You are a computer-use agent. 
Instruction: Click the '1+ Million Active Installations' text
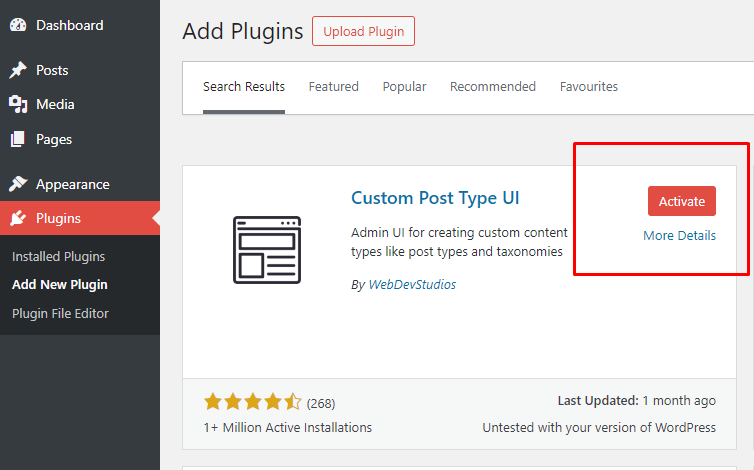click(x=288, y=428)
